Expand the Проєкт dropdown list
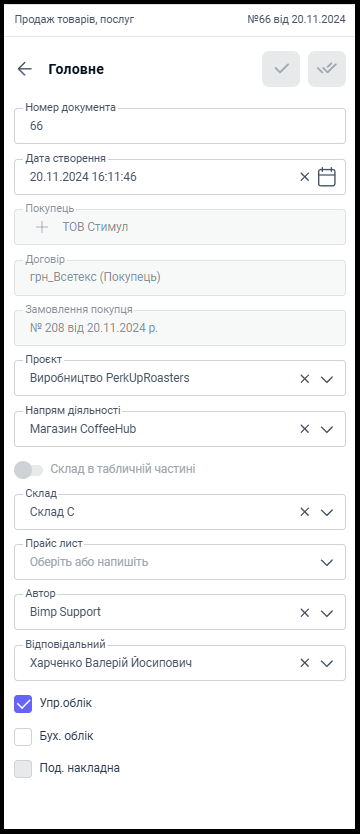Screen dimensions: 360x834 (327, 379)
